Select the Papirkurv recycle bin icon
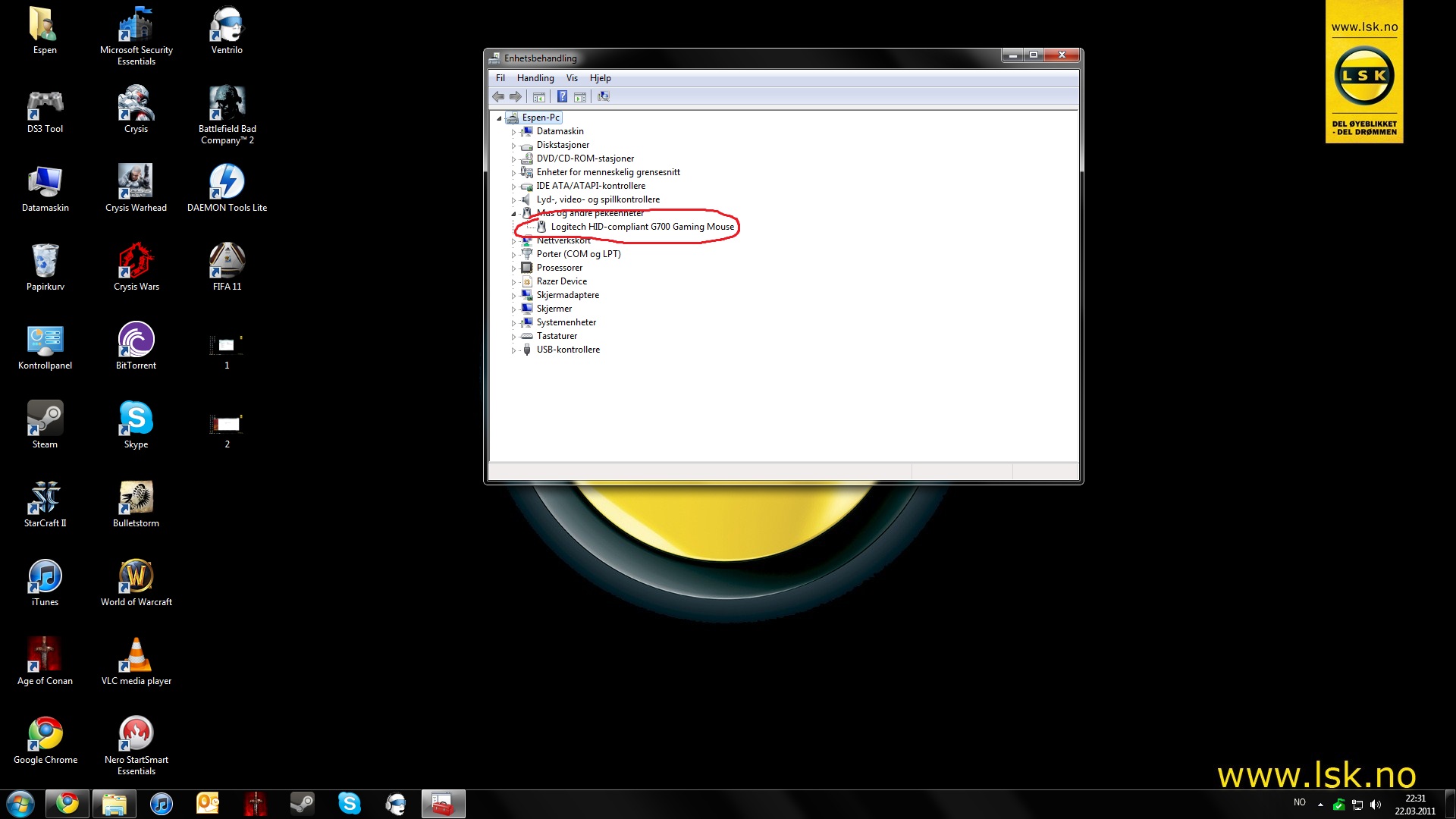1456x819 pixels. 45,267
